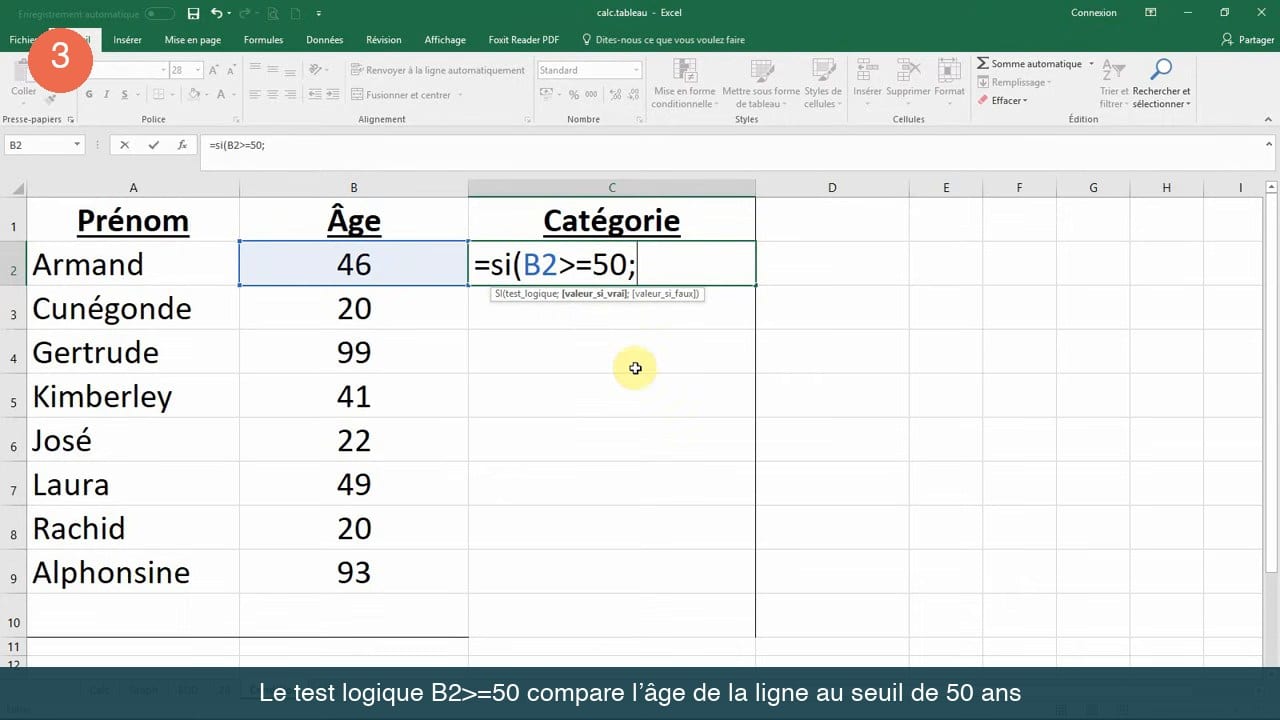Undo the last action in quick access toolbar

[x=216, y=13]
